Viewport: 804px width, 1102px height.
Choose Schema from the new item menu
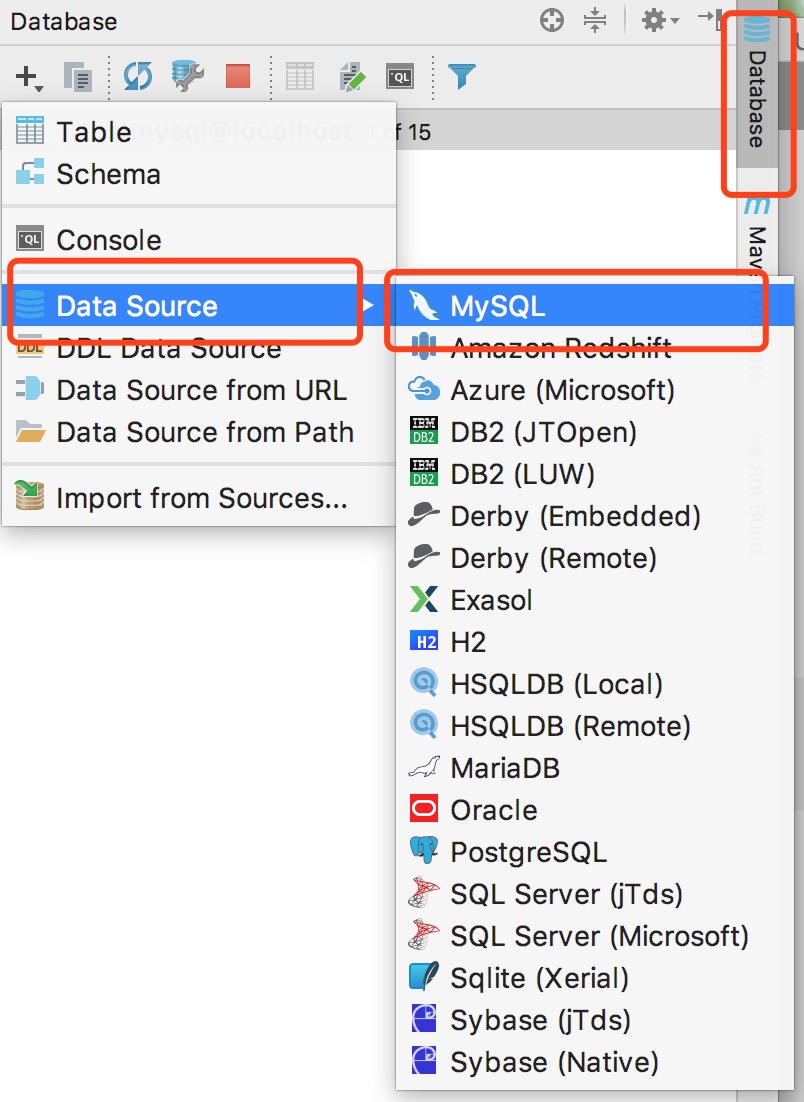coord(199,174)
